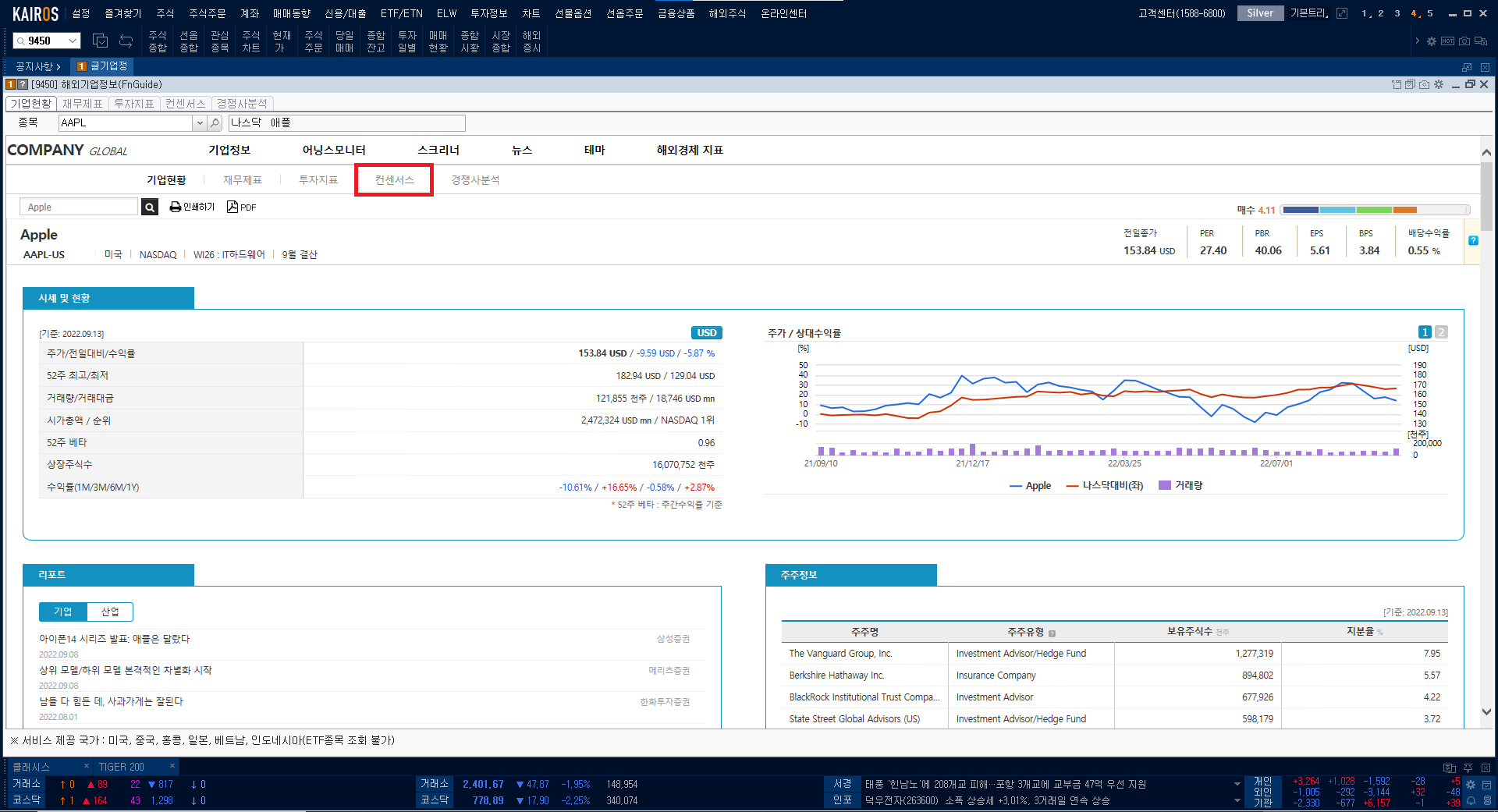Click the screen lock monitor icon
Screen dimensions: 1498x812
[1481, 41]
